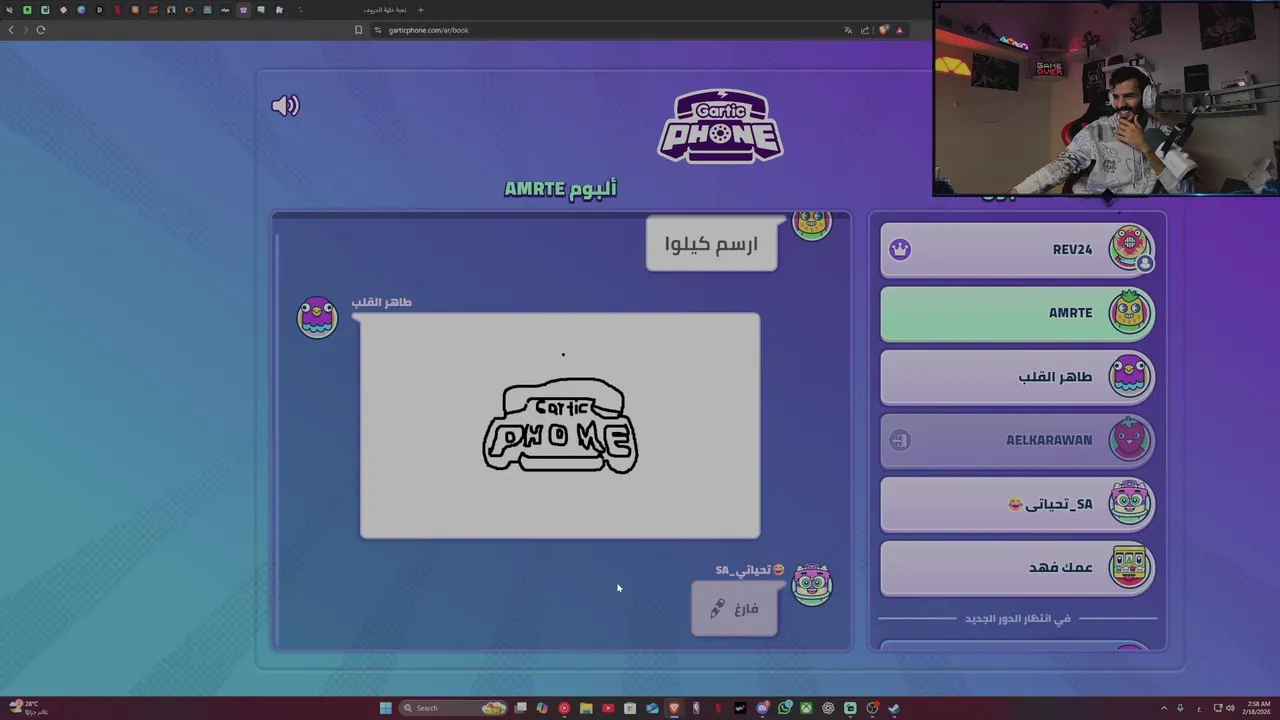Select عمك فهد in the player list
The width and height of the screenshot is (1280, 720).
tap(1017, 567)
